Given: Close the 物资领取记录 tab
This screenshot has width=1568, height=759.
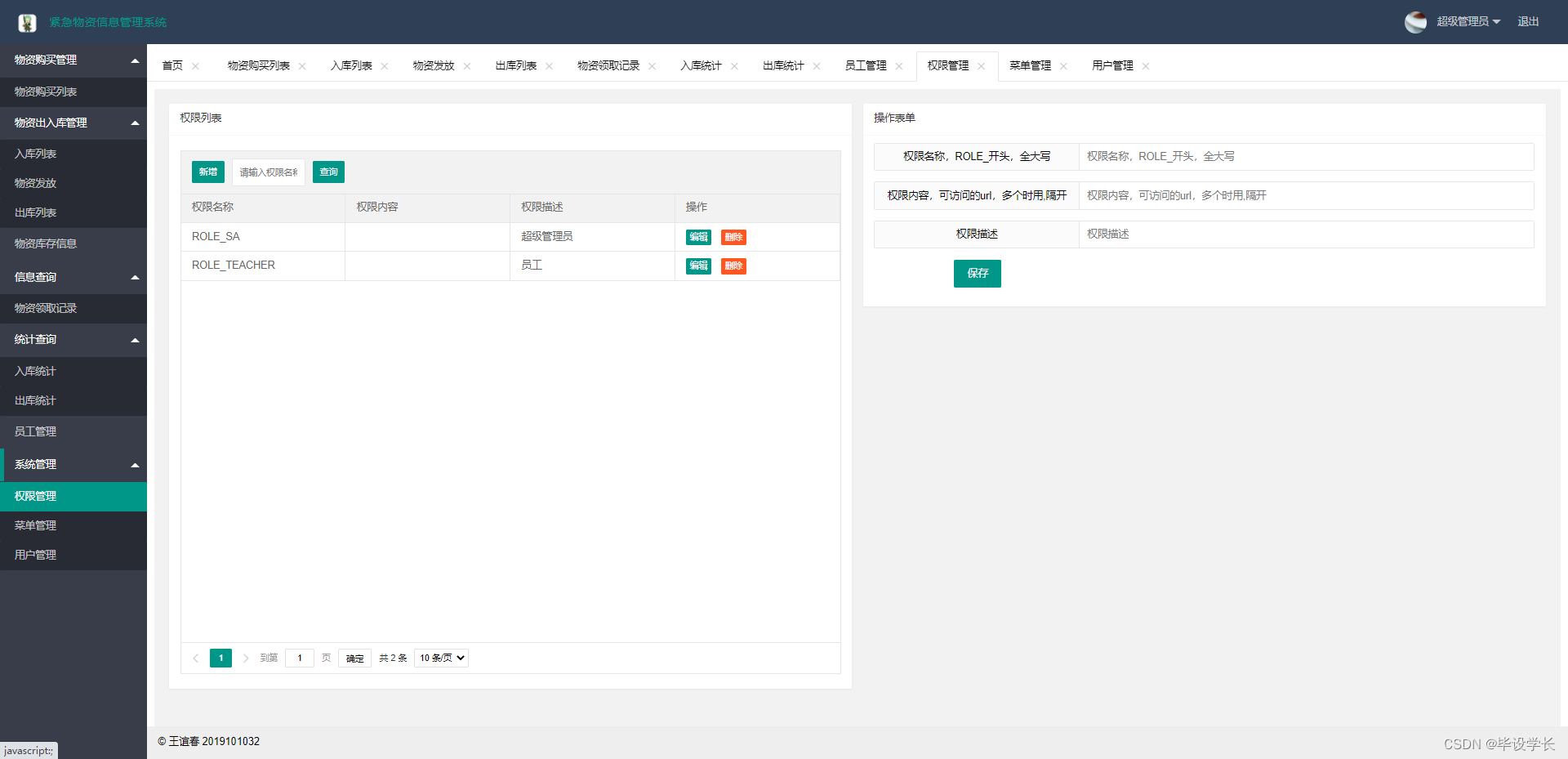Looking at the screenshot, I should point(653,66).
